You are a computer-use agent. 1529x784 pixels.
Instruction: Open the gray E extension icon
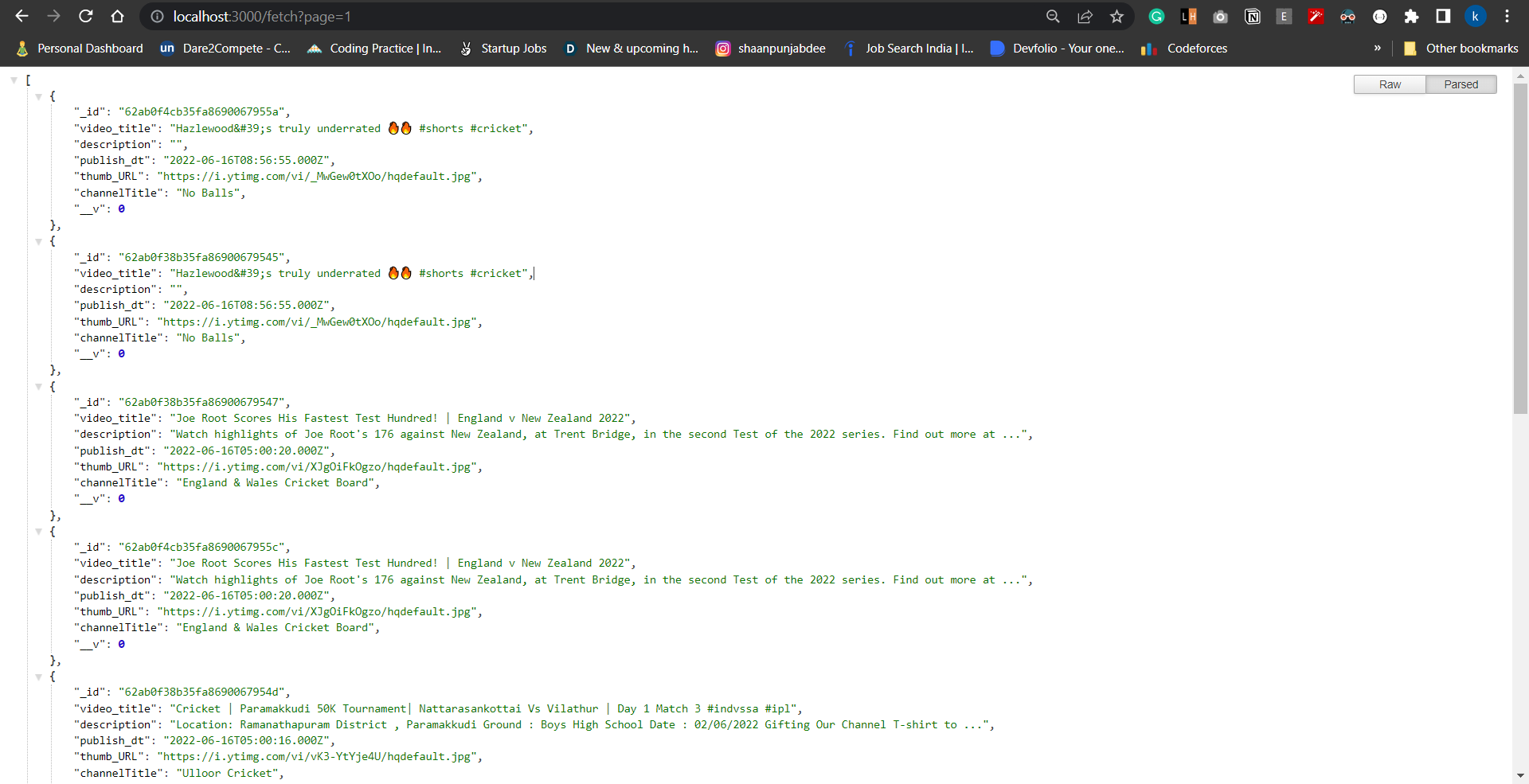tap(1284, 16)
